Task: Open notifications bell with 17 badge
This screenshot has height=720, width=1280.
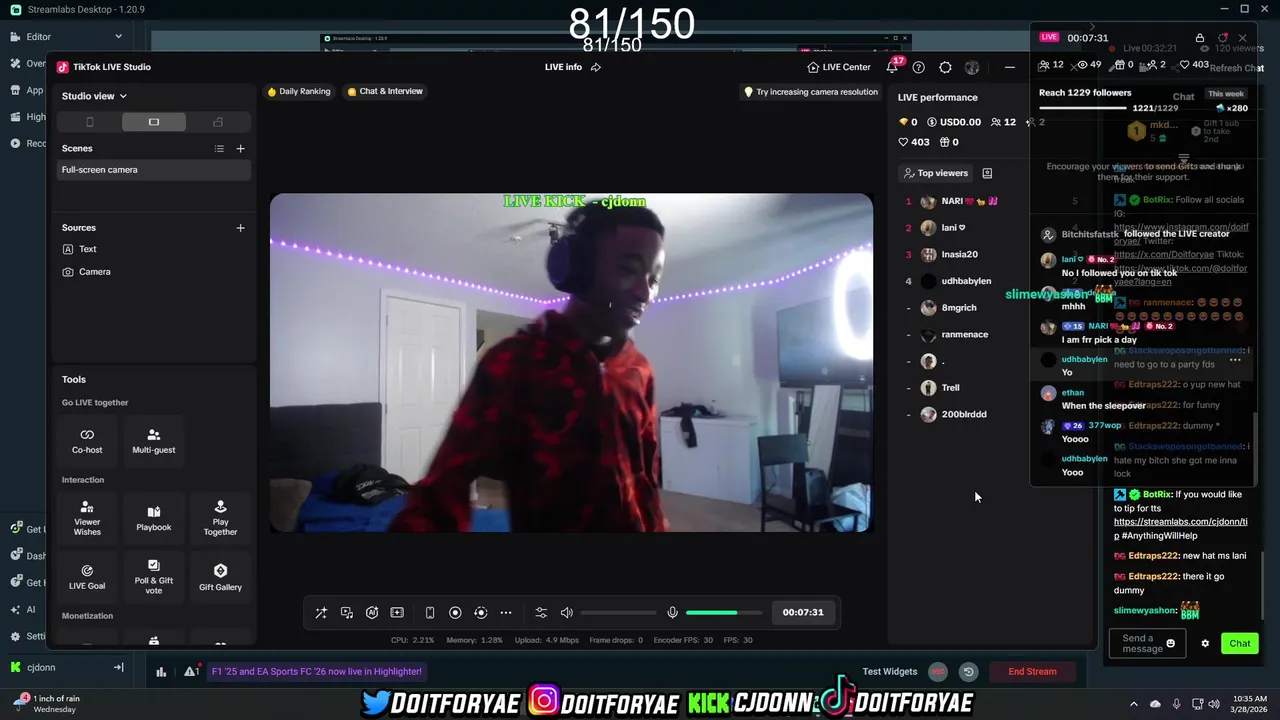Action: pyautogui.click(x=892, y=67)
